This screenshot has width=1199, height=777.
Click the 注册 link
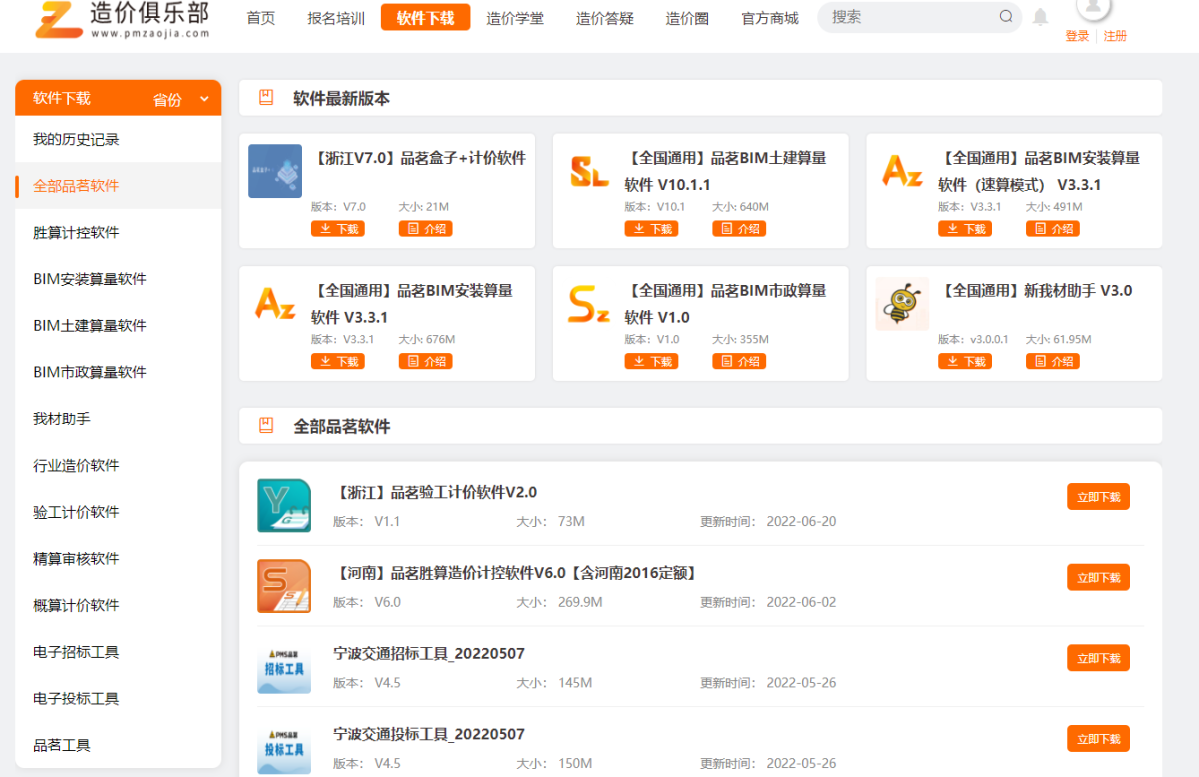pos(1115,36)
